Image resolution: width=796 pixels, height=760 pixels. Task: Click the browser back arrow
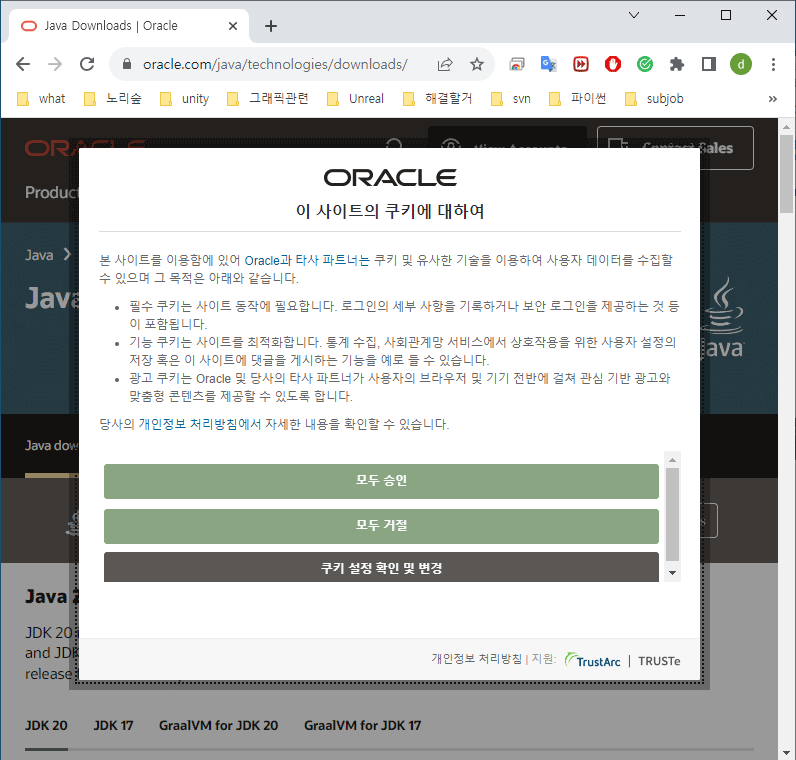[x=23, y=64]
